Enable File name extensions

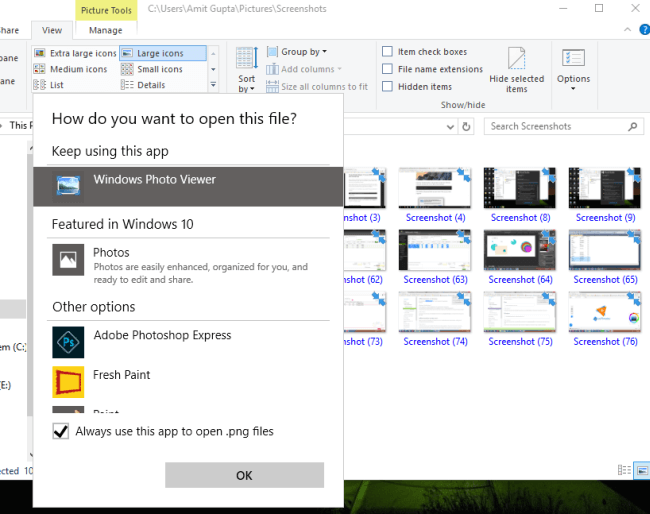[x=387, y=69]
